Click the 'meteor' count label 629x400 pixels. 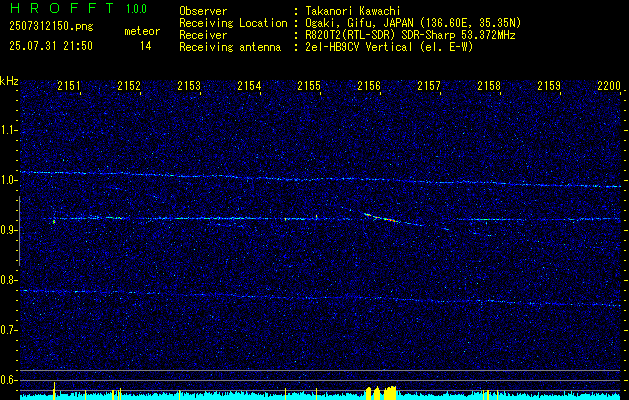(x=142, y=31)
